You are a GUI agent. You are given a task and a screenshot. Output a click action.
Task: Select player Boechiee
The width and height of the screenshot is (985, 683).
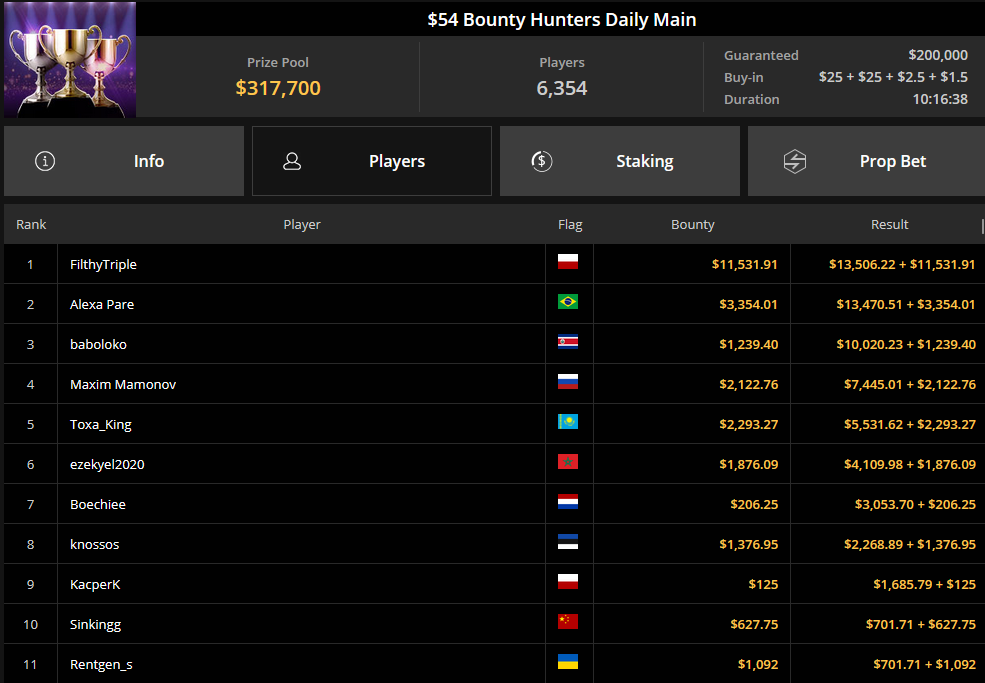pyautogui.click(x=97, y=505)
